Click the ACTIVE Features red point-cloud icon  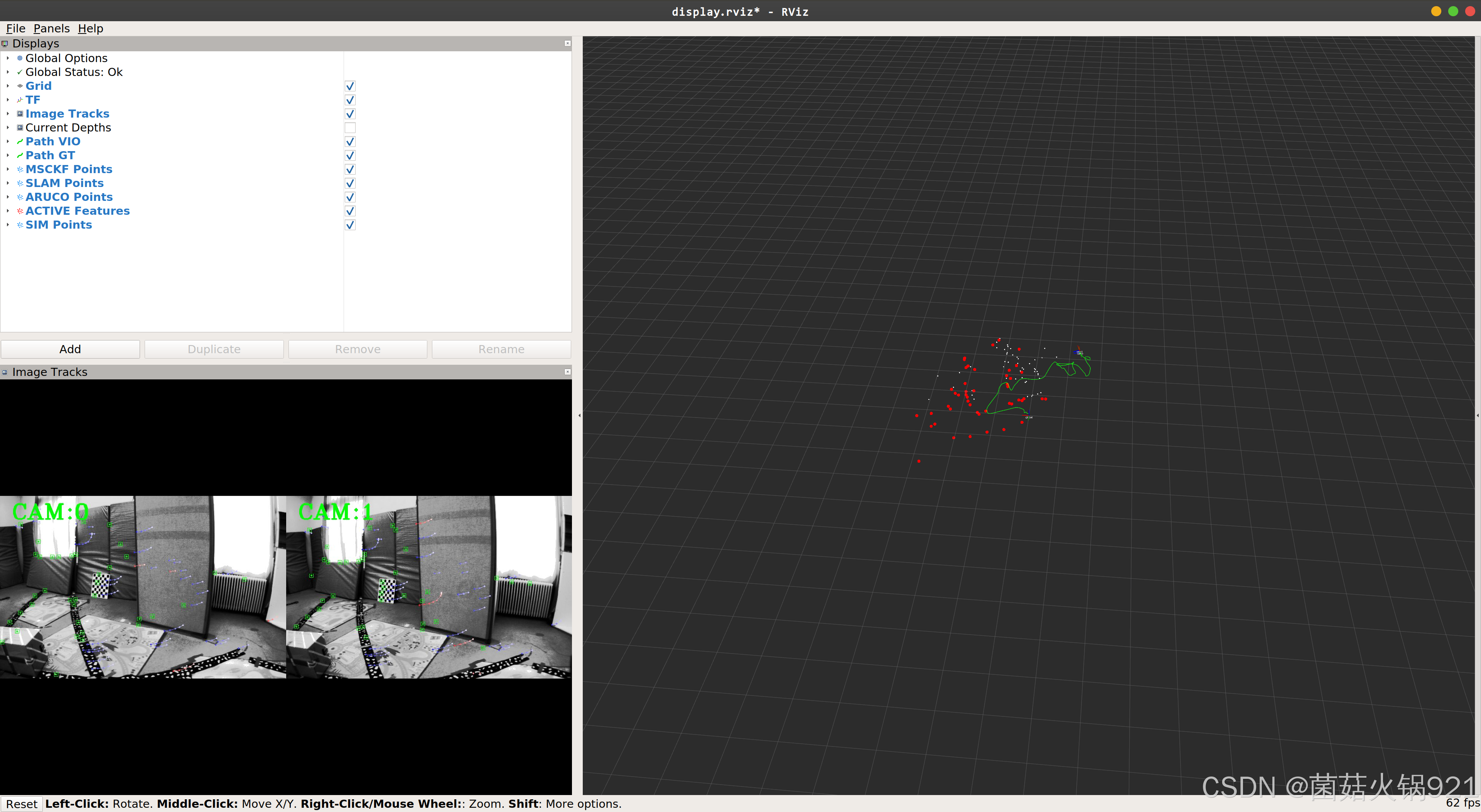[x=20, y=211]
